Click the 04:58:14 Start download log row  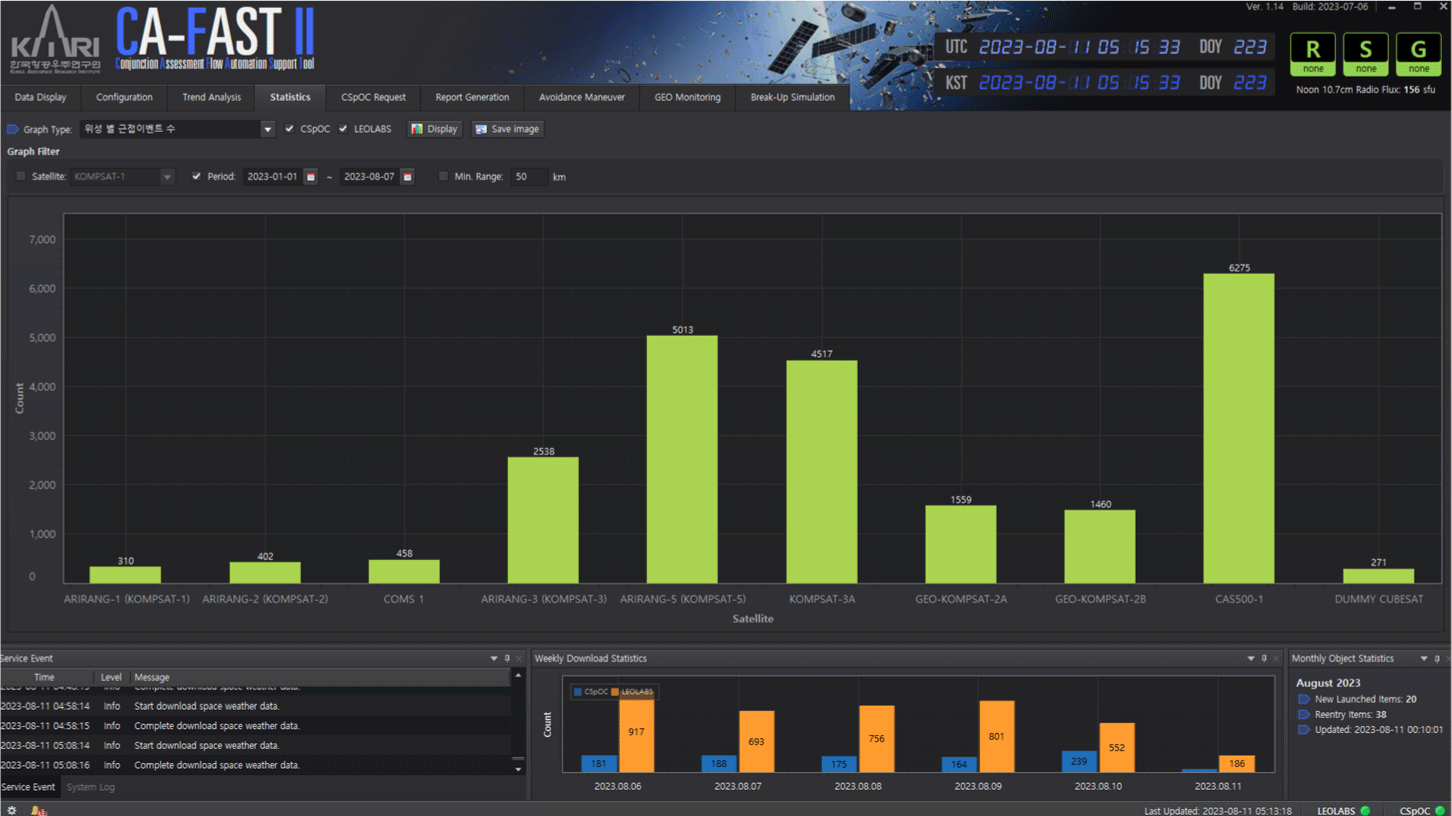(x=256, y=706)
